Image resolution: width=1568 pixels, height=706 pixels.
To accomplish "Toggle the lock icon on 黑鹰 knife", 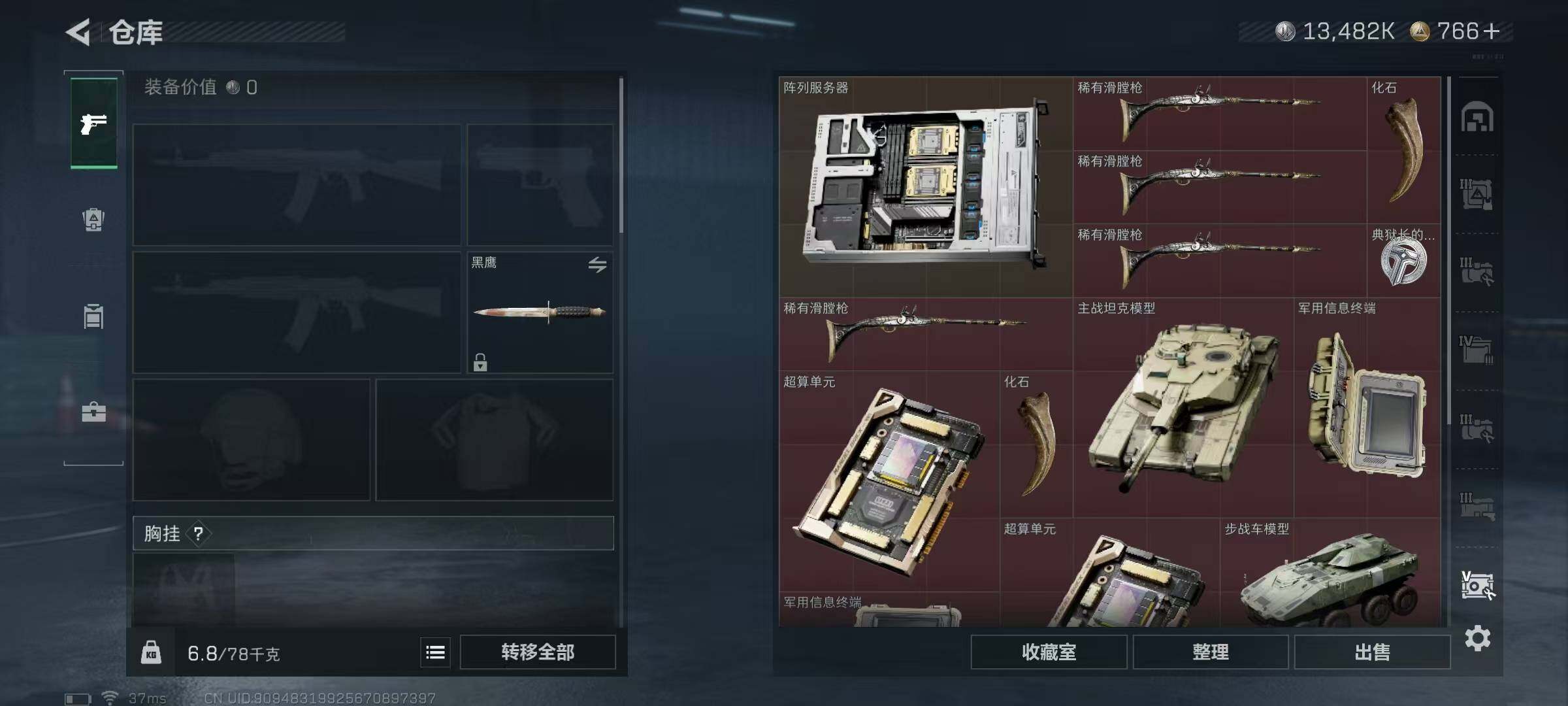I will 480,361.
